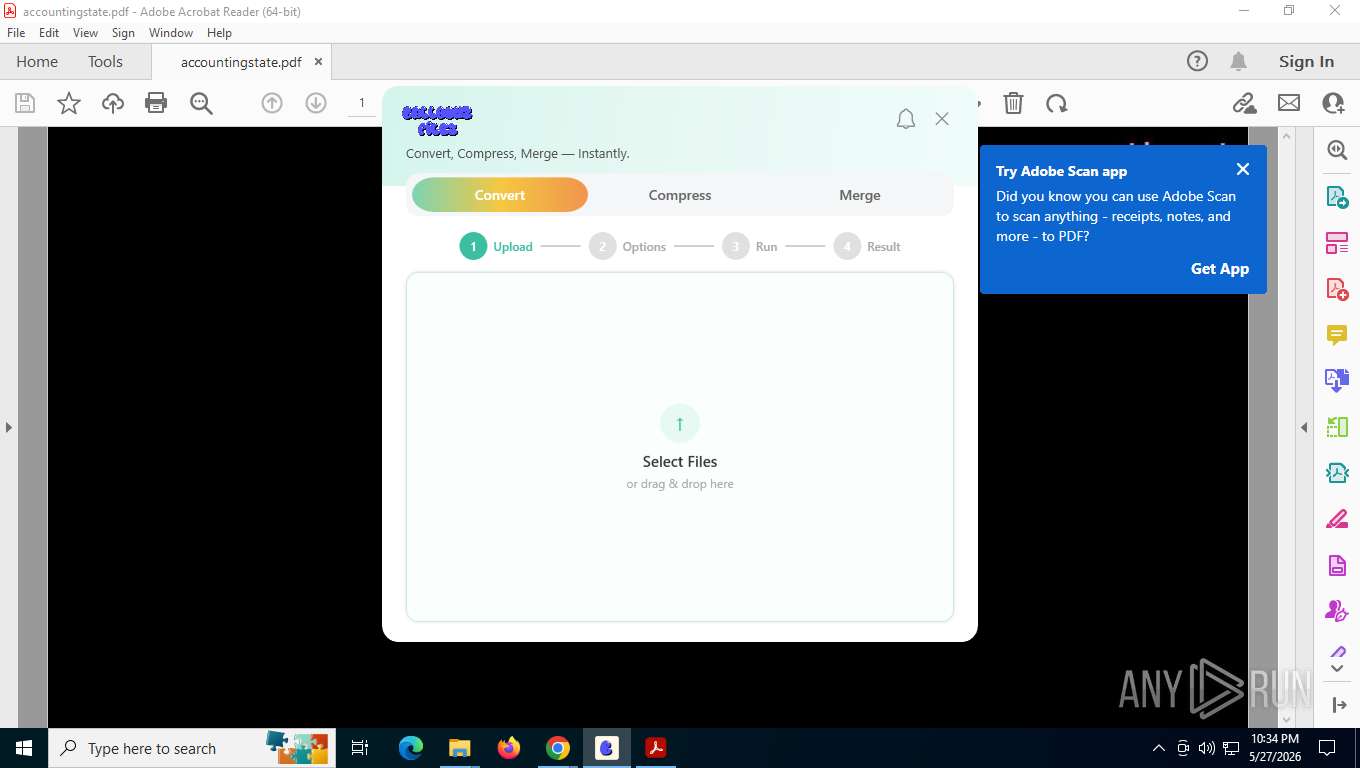Click the add user share icon
Screen dimensions: 1360x768
[1333, 103]
